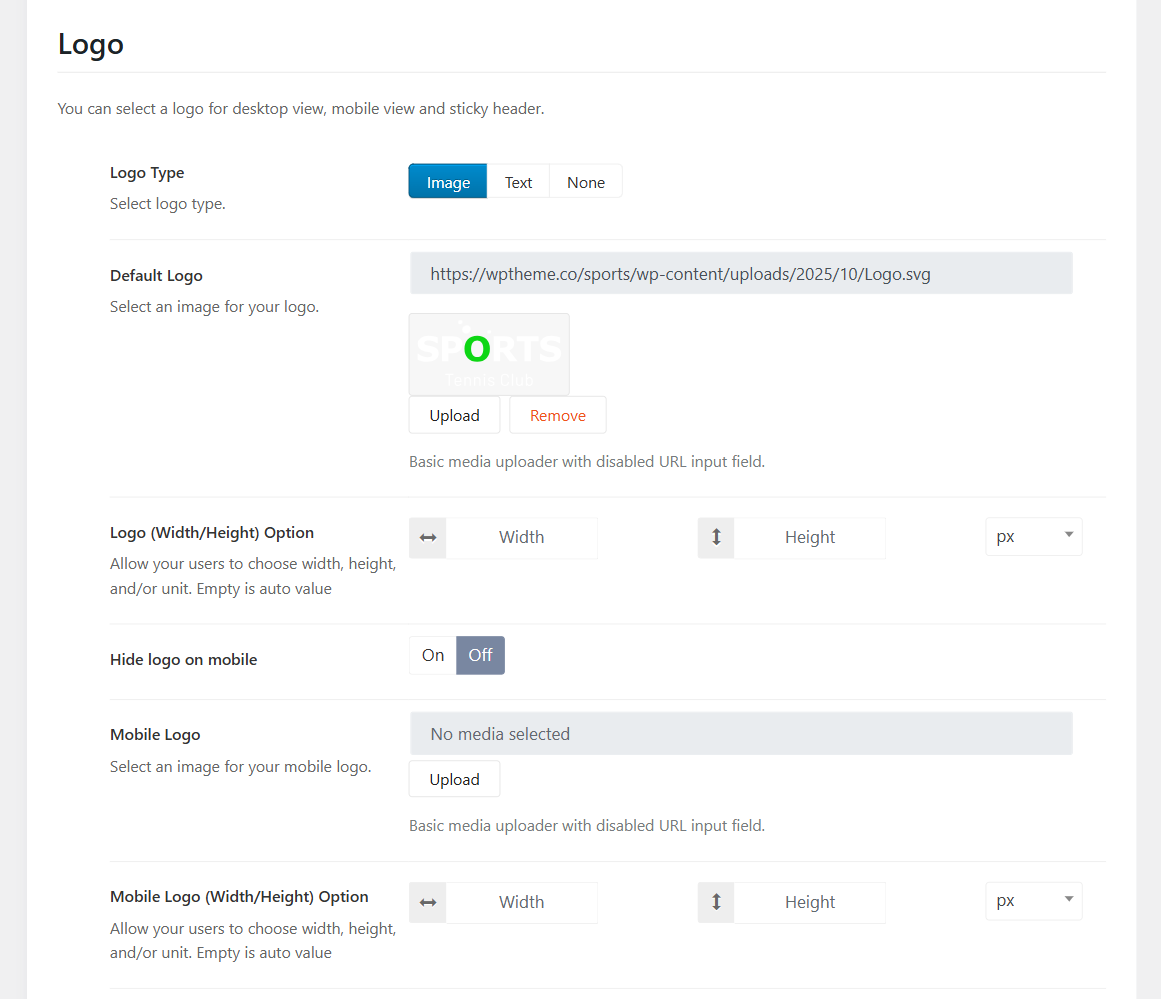
Task: Upload a new Default Logo image
Action: 454,416
